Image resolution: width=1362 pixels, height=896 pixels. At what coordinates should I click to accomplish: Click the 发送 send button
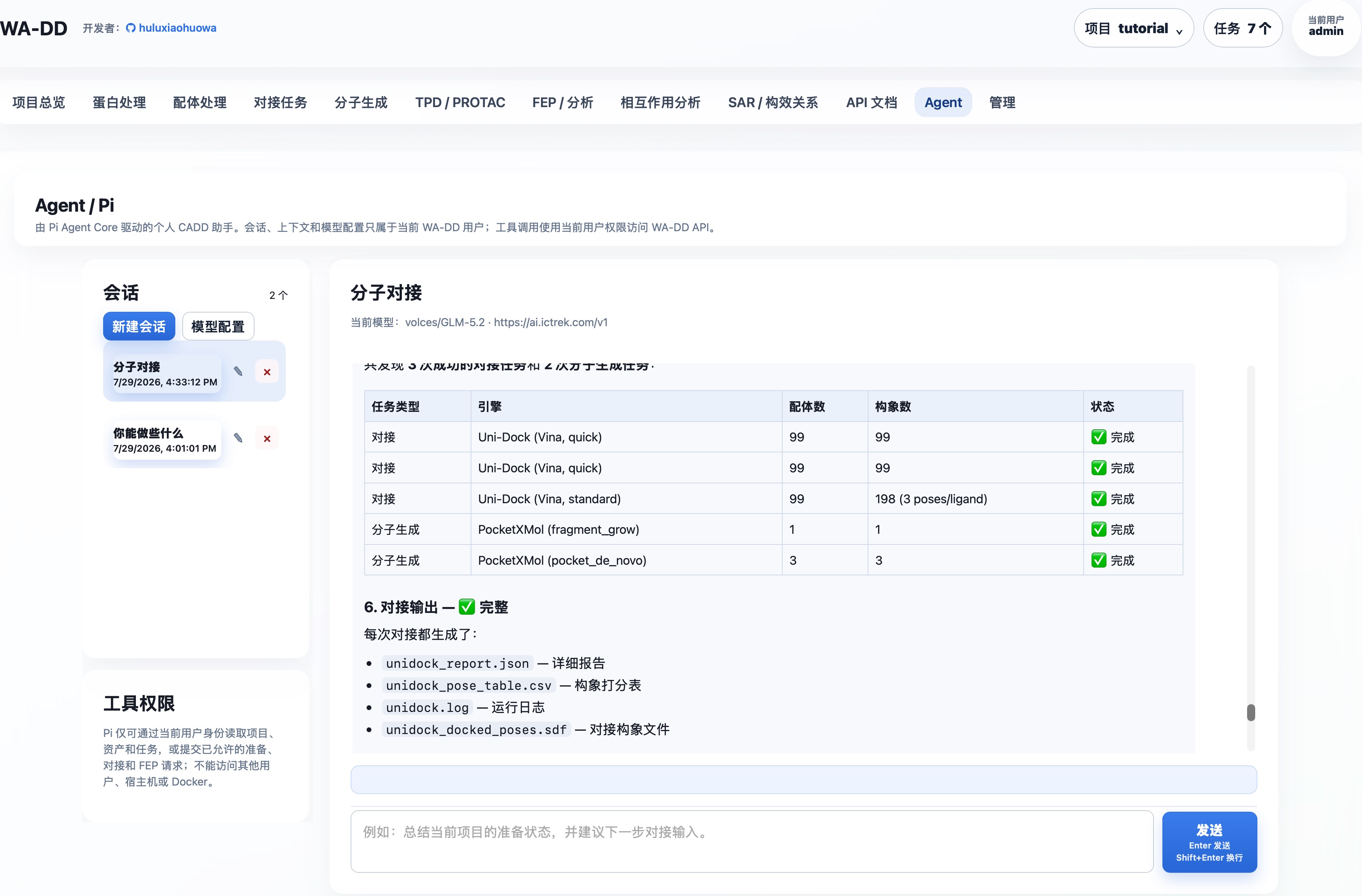(x=1209, y=842)
